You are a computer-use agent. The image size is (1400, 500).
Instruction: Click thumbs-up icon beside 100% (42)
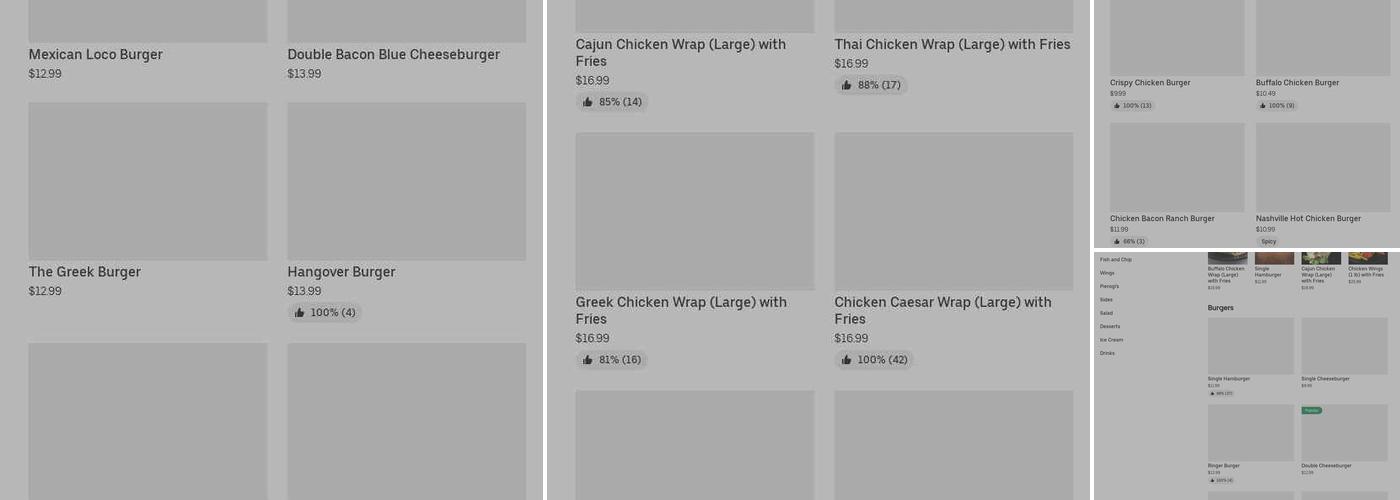coord(846,360)
